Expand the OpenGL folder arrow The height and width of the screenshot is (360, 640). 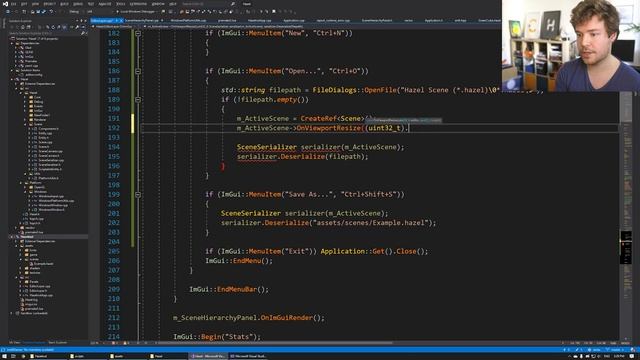tap(26, 187)
